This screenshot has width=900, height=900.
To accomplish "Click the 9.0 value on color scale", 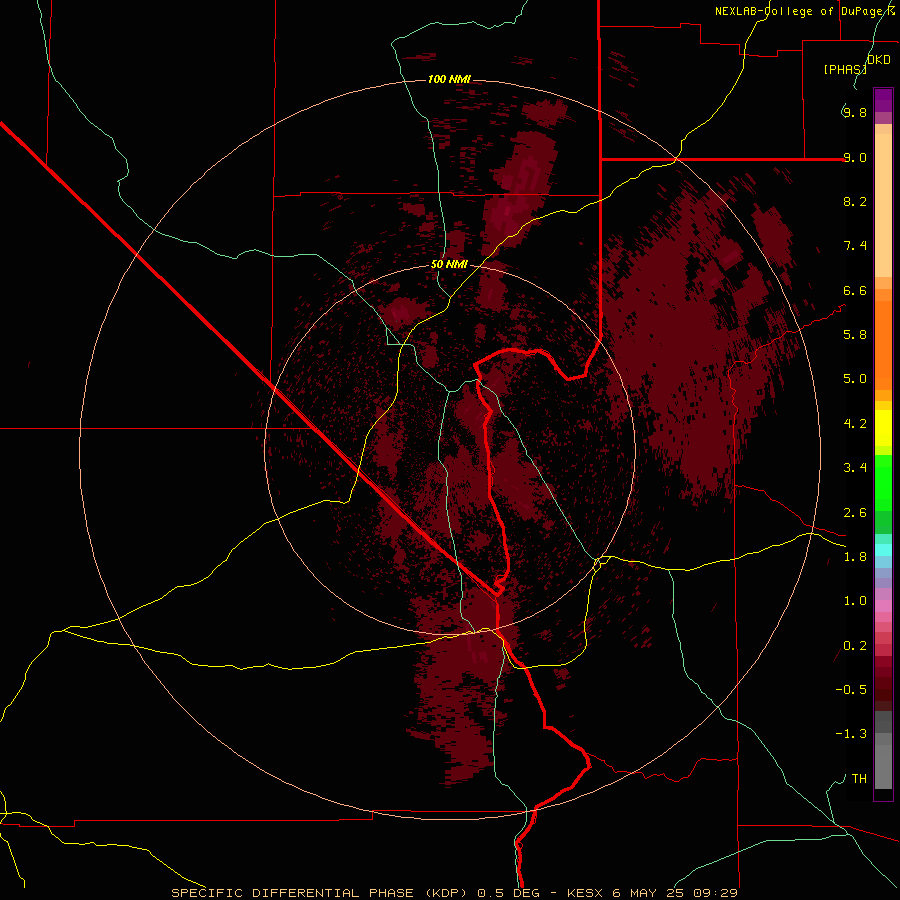I will coord(855,157).
